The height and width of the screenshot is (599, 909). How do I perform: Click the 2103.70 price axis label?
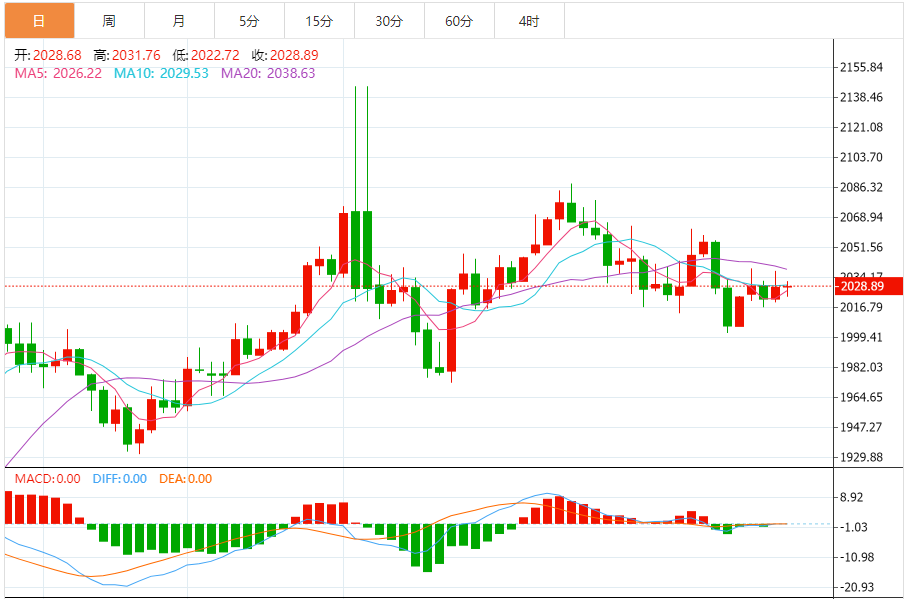(x=861, y=157)
